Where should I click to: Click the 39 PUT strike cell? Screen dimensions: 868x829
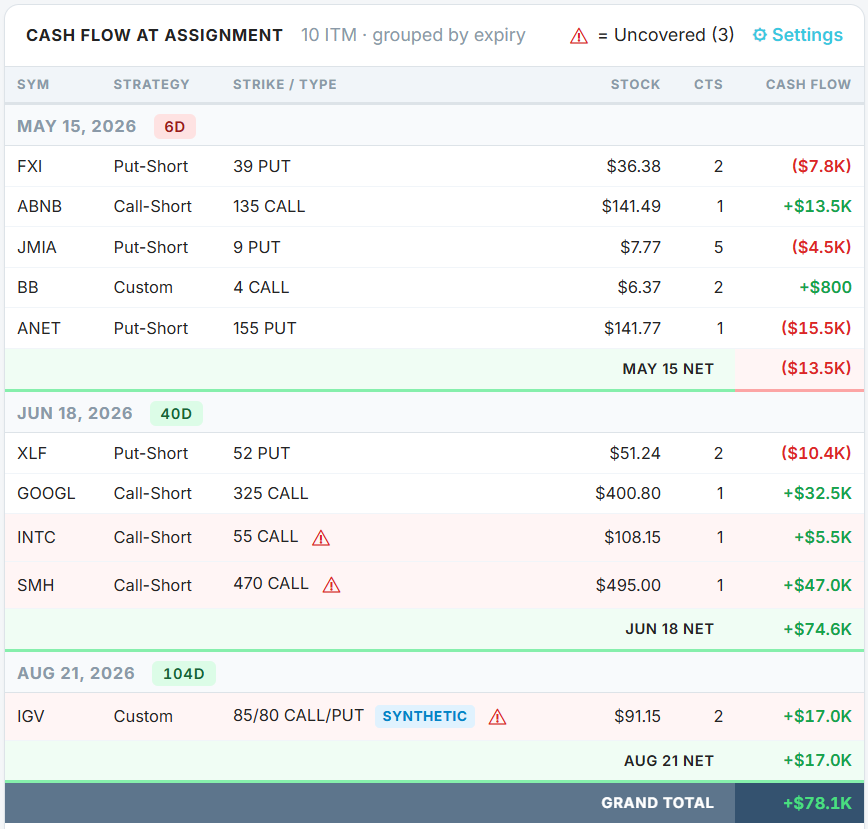point(261,166)
